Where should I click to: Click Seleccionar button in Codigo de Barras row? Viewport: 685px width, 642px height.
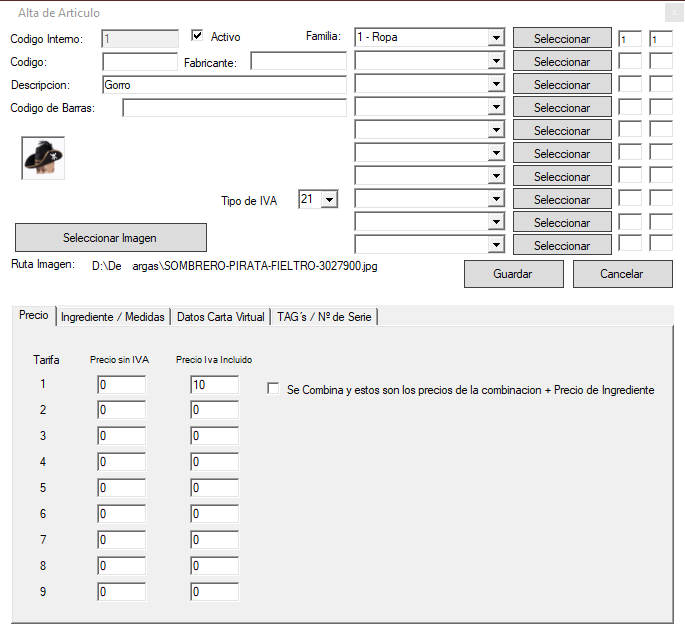(x=562, y=107)
